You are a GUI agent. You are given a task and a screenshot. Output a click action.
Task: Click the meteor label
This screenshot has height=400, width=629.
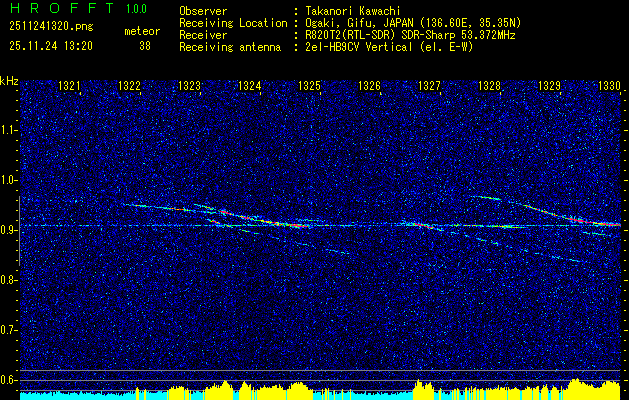[x=142, y=31]
